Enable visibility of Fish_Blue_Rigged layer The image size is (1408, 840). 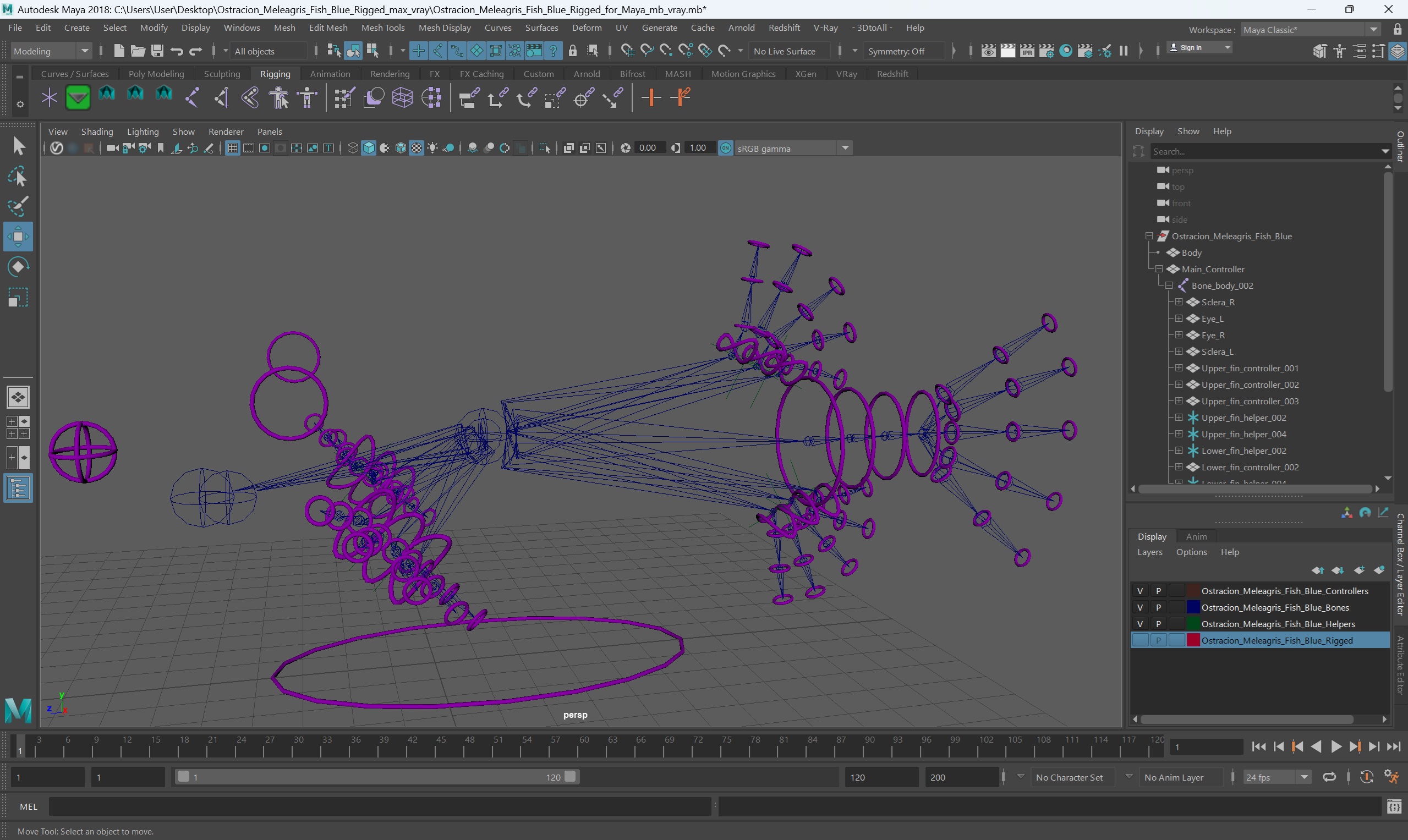tap(1139, 640)
